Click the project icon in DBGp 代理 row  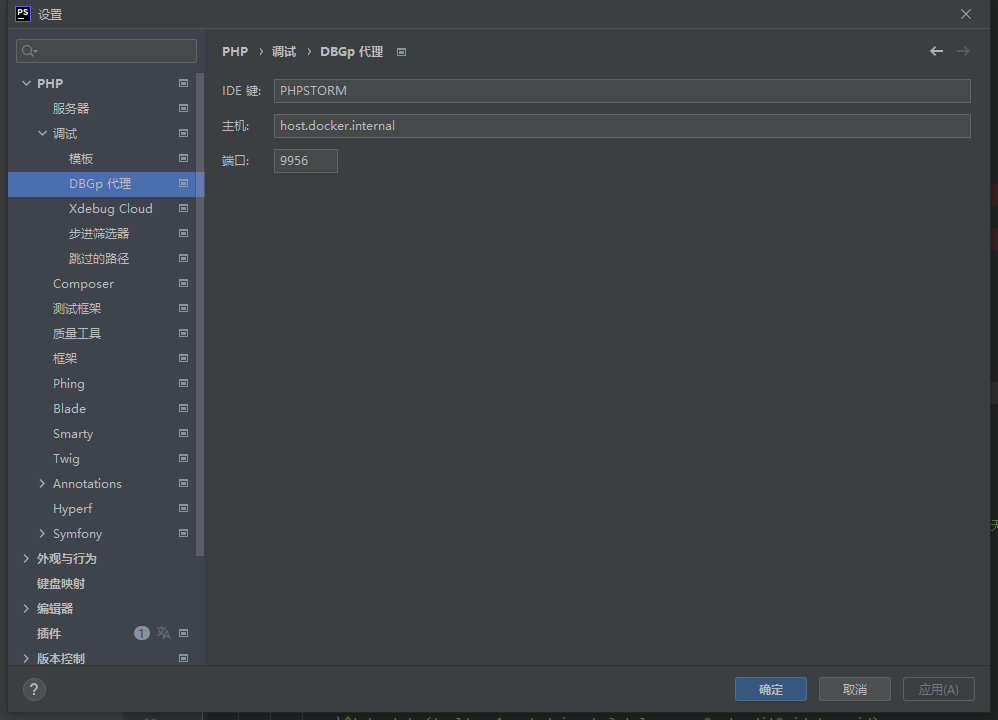click(x=183, y=183)
